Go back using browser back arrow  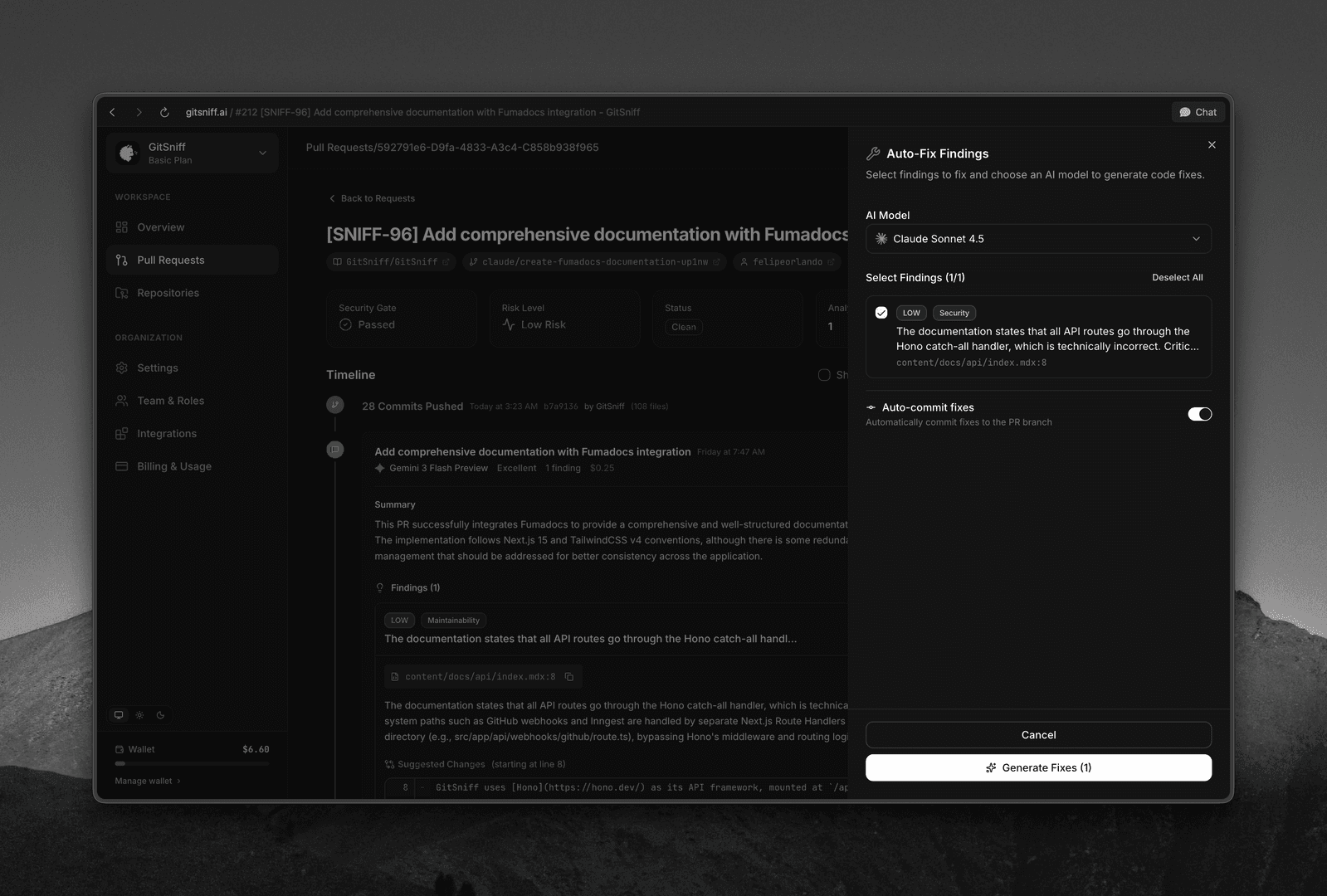click(113, 112)
